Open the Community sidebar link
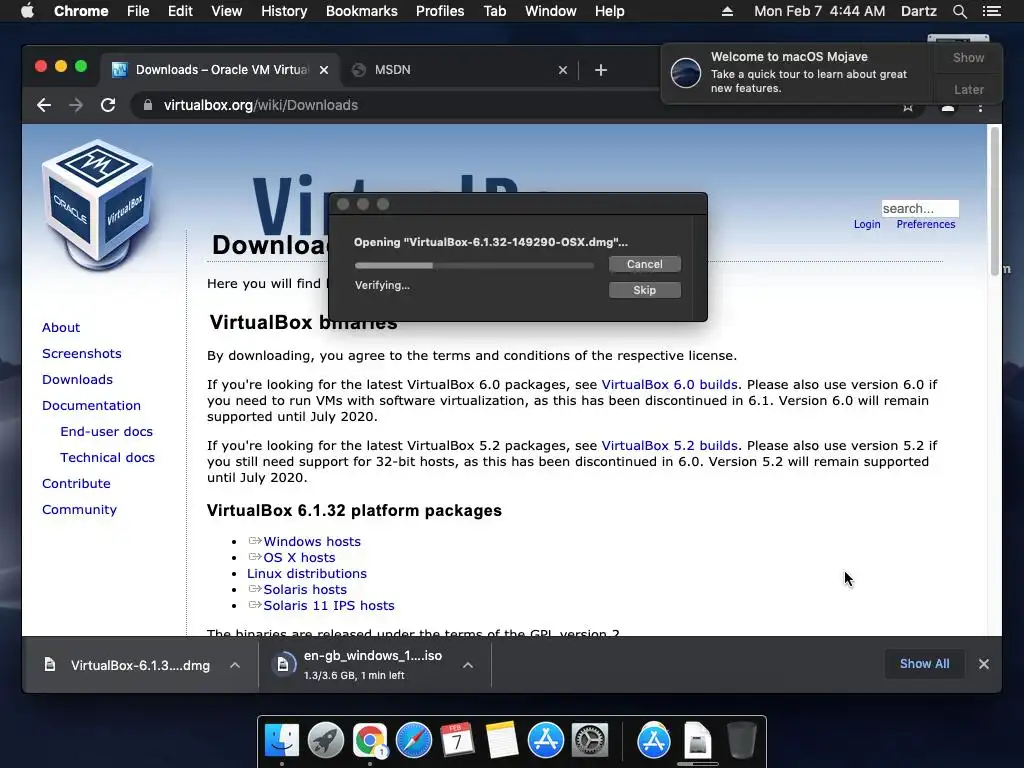This screenshot has height=768, width=1024. (x=79, y=509)
